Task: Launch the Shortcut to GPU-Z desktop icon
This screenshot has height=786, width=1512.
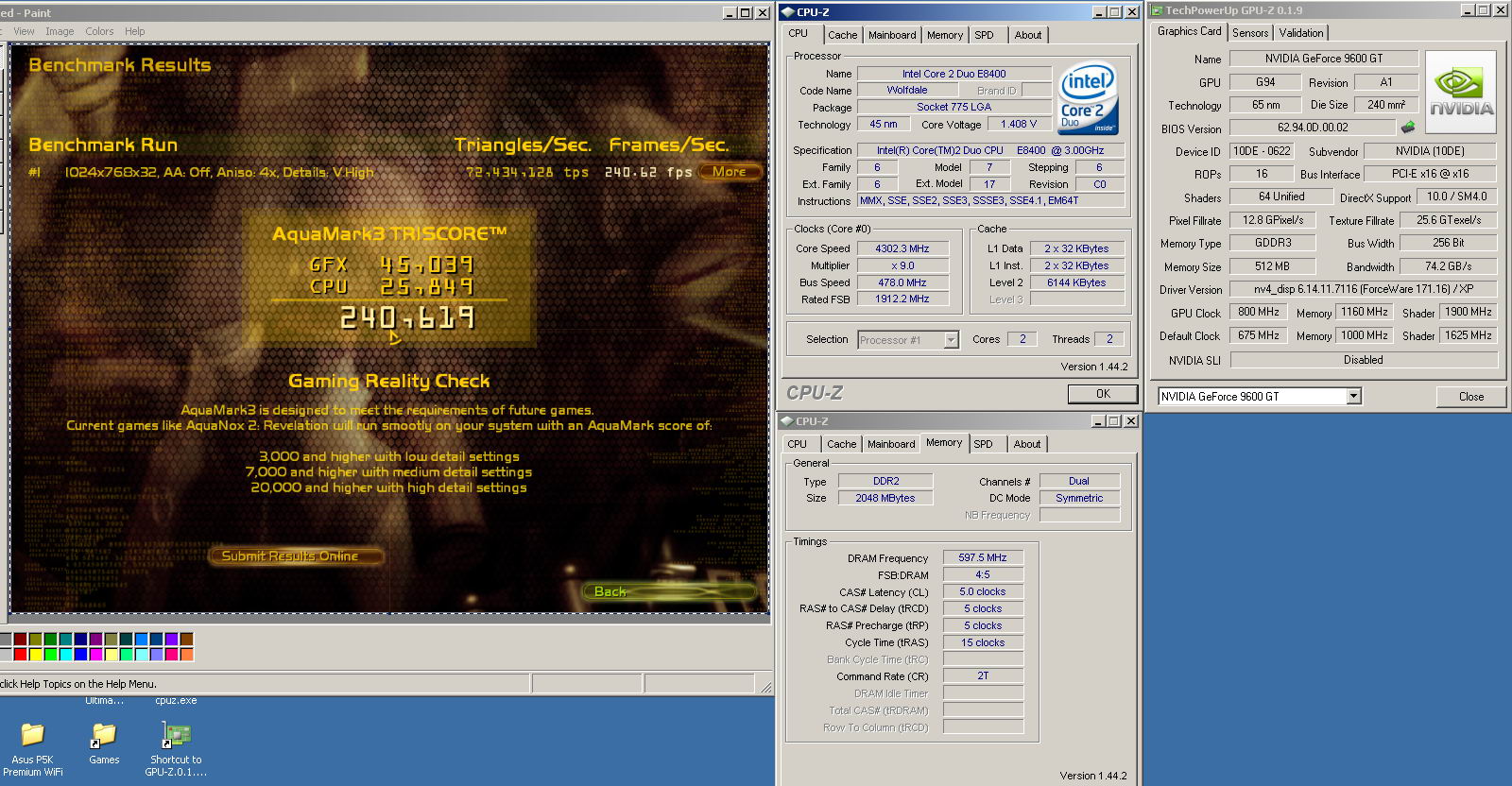Action: coord(176,734)
